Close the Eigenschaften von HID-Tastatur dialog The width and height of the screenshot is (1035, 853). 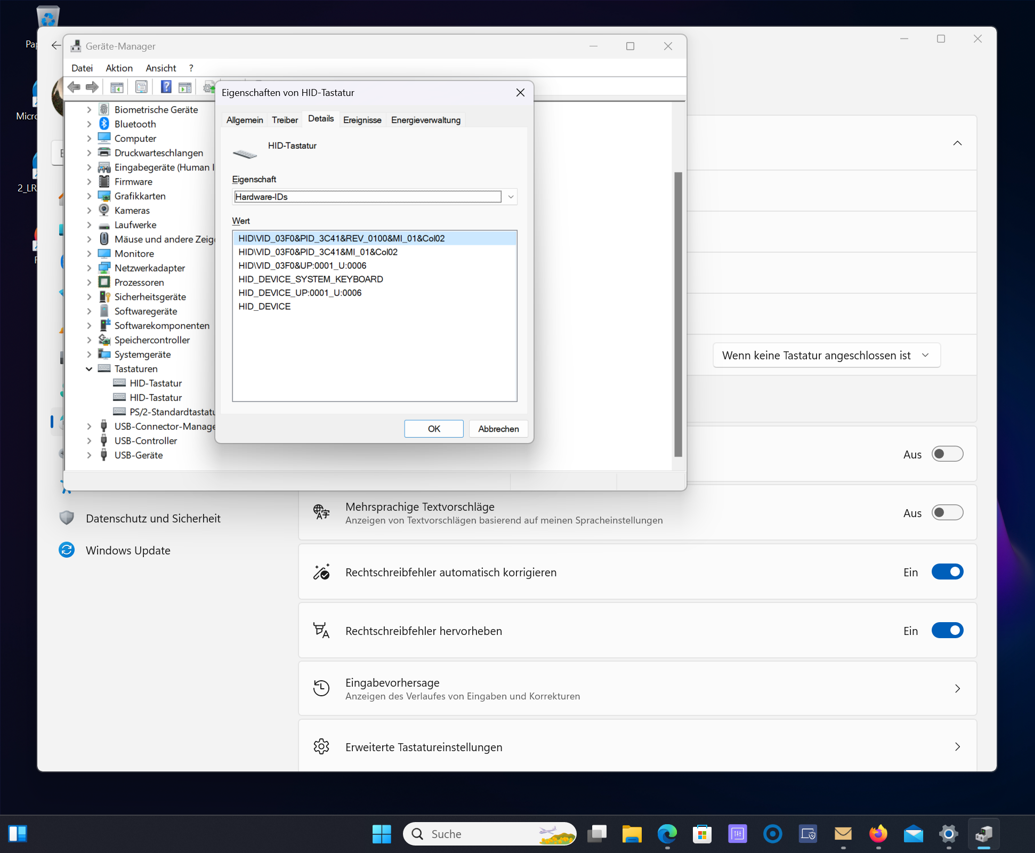point(520,92)
